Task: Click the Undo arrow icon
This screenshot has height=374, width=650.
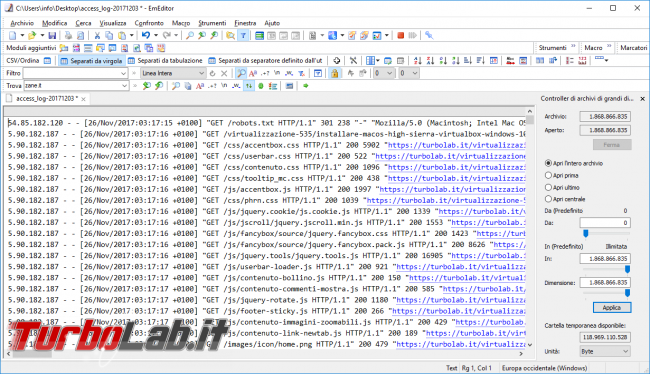Action: point(146,36)
